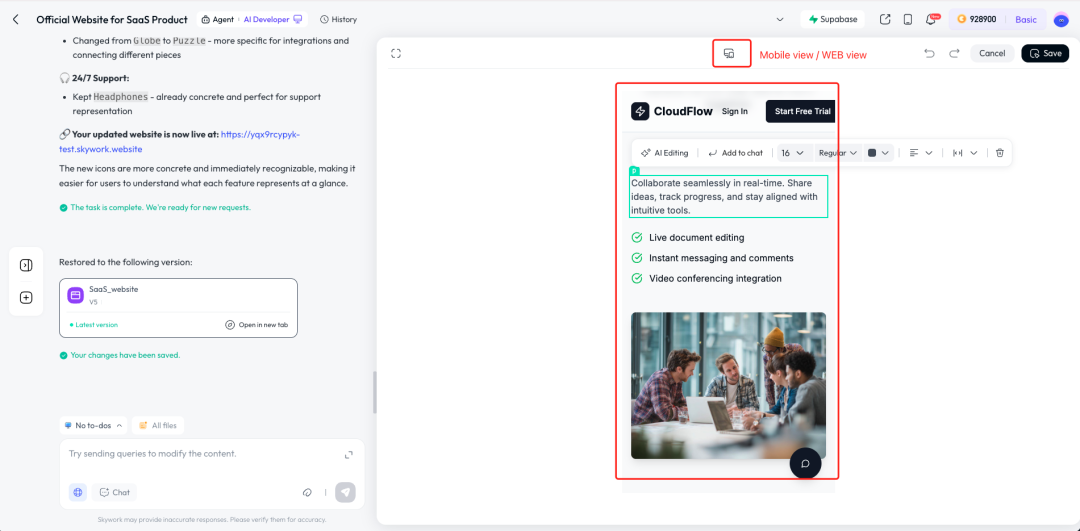Click 'The task is complete' status message
This screenshot has height=531, width=1080.
155,207
